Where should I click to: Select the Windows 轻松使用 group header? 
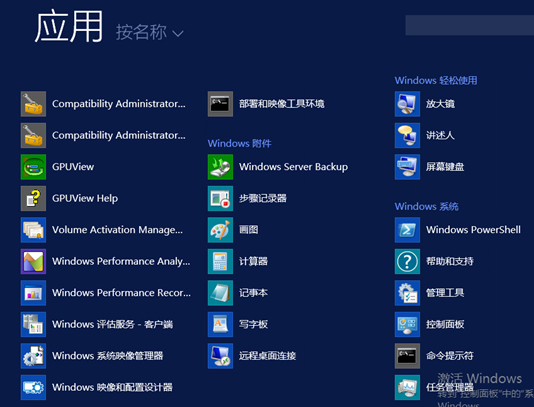(436, 80)
